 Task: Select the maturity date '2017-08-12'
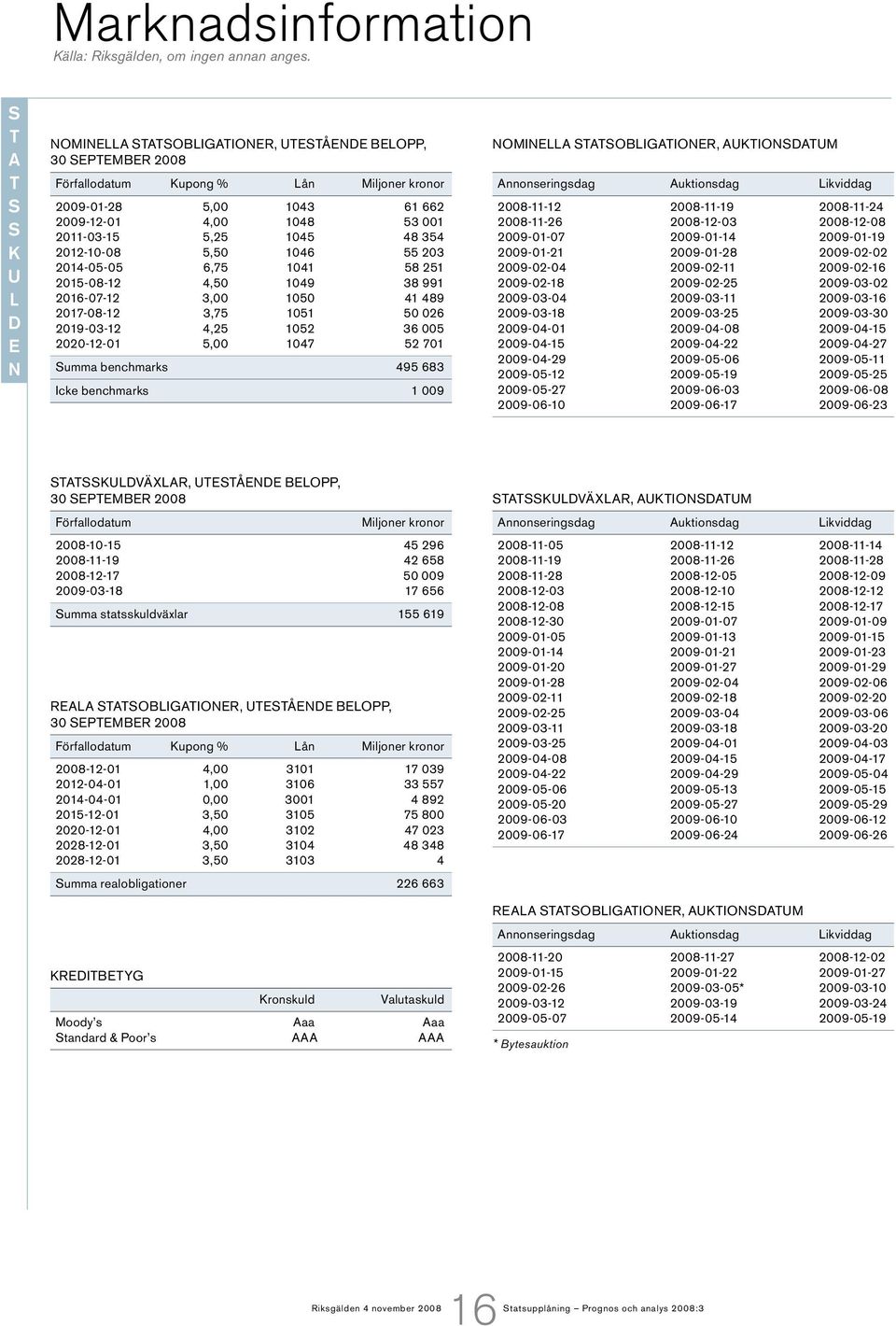point(88,313)
